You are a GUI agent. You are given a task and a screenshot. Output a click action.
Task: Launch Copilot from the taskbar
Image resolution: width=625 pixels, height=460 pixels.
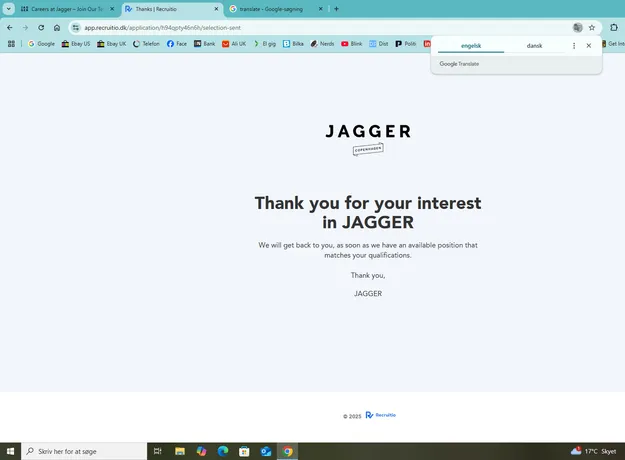pyautogui.click(x=201, y=451)
